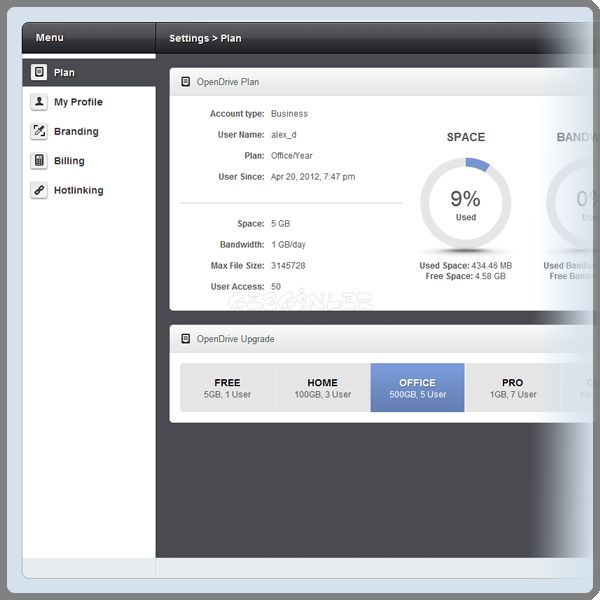This screenshot has height=600, width=600.
Task: Go to the Branding section
Action: coord(89,131)
